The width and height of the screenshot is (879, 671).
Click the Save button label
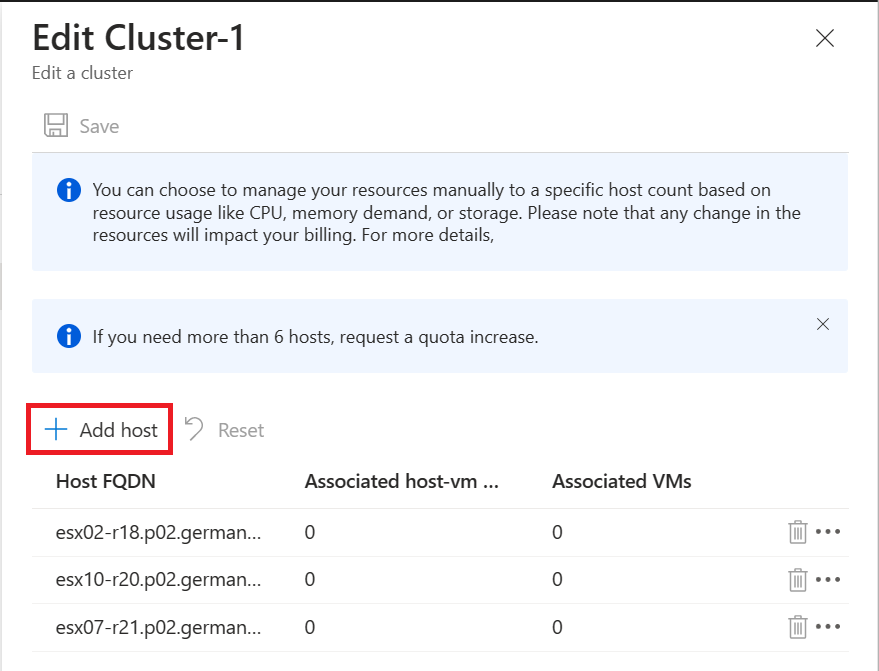click(99, 126)
